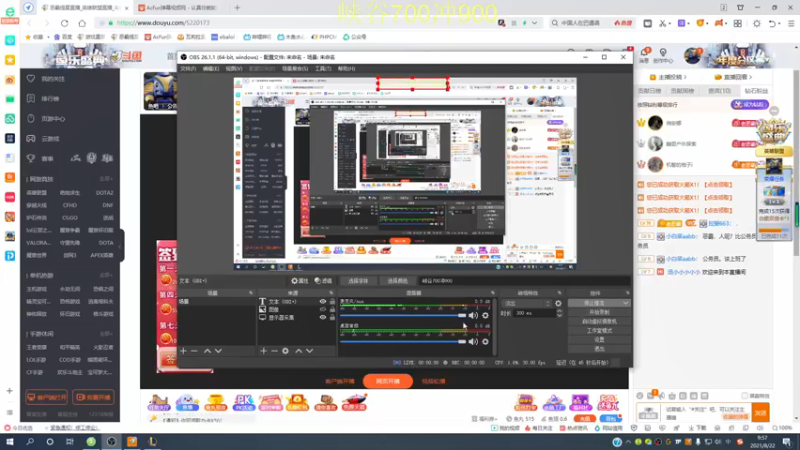Remove scene using the minus icon
The height and width of the screenshot is (450, 800).
194,351
